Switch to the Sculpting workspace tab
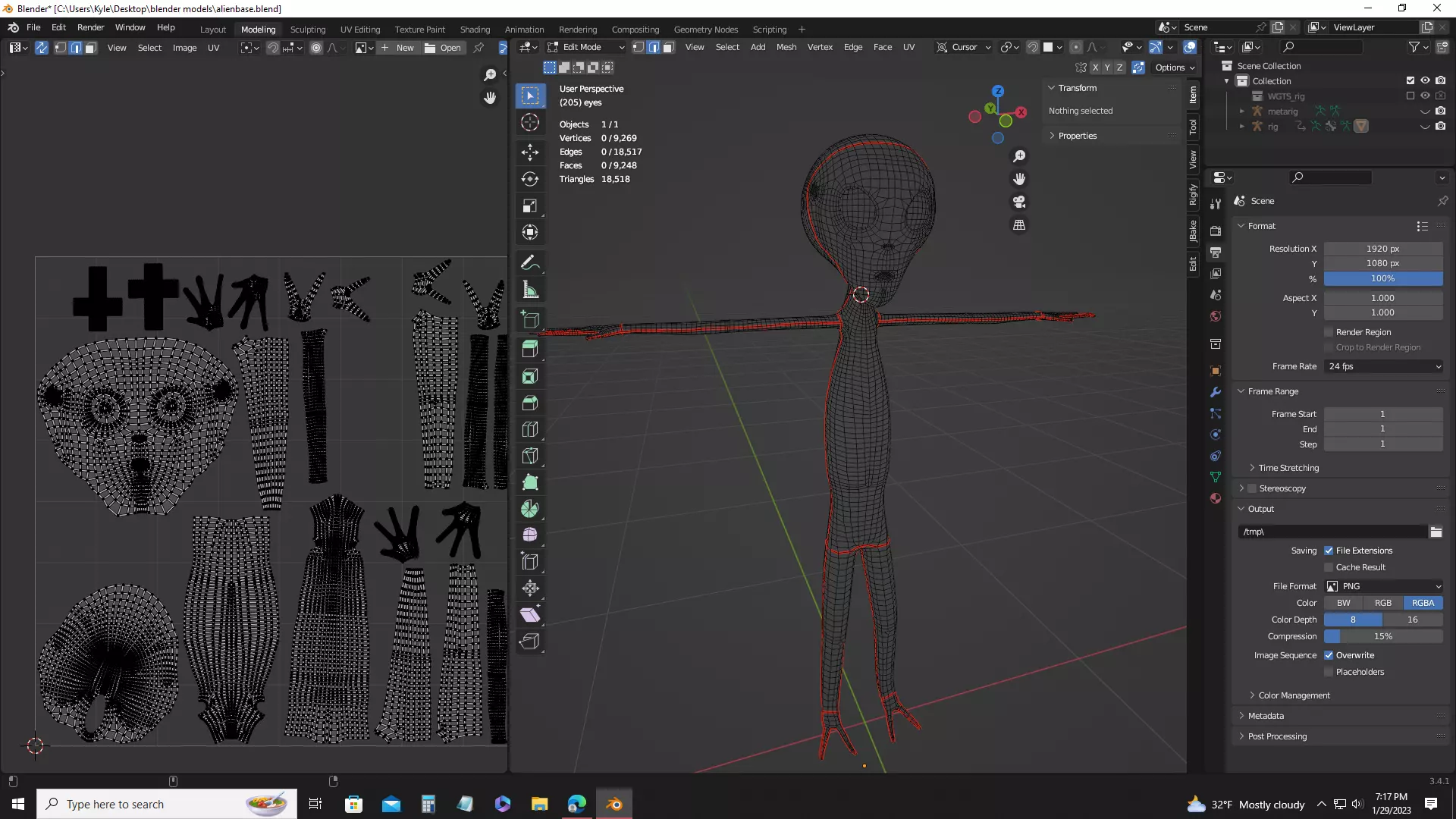Screen dimensions: 1456x819 click(307, 30)
